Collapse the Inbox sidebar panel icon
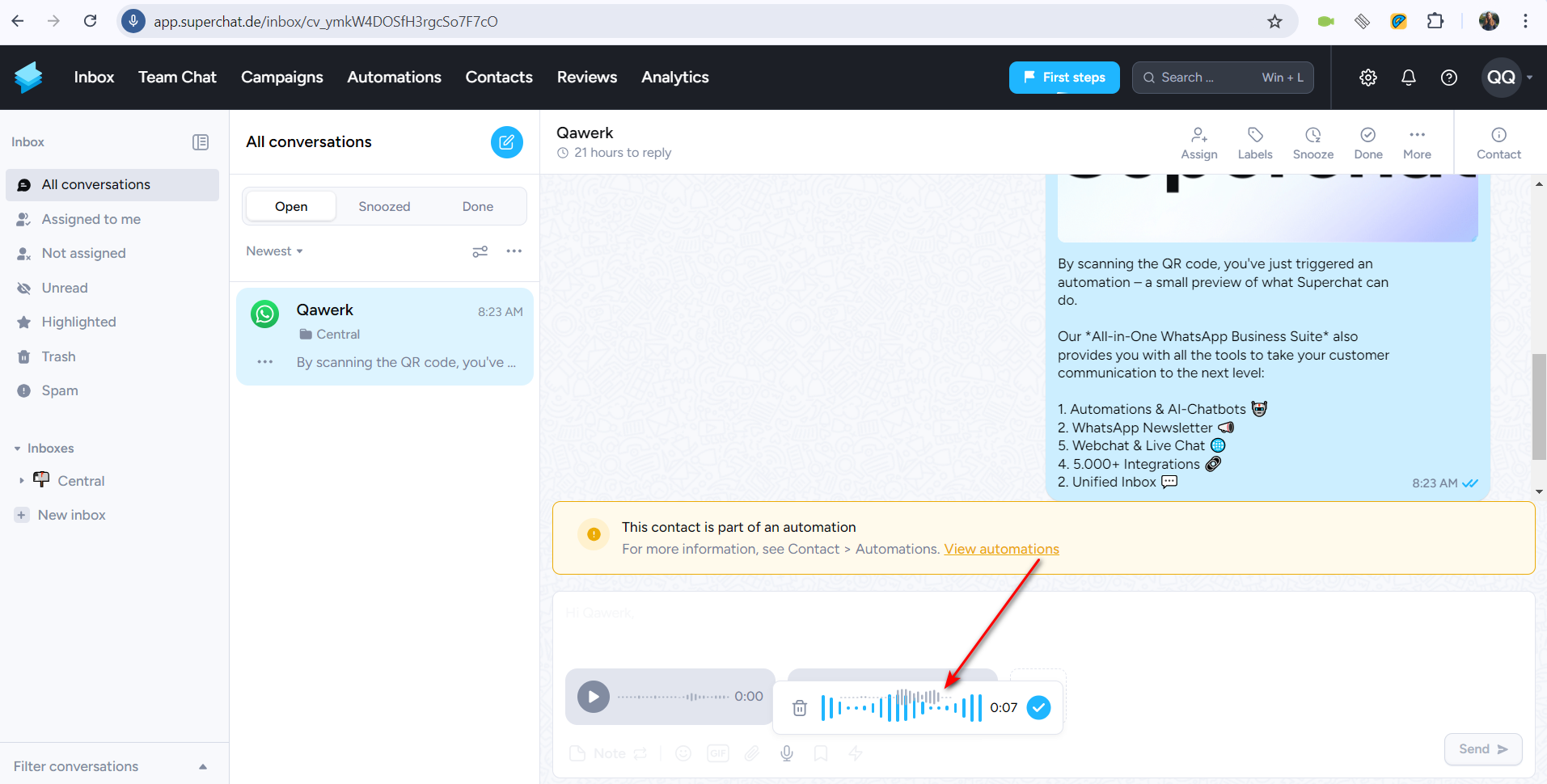The width and height of the screenshot is (1547, 784). point(201,142)
